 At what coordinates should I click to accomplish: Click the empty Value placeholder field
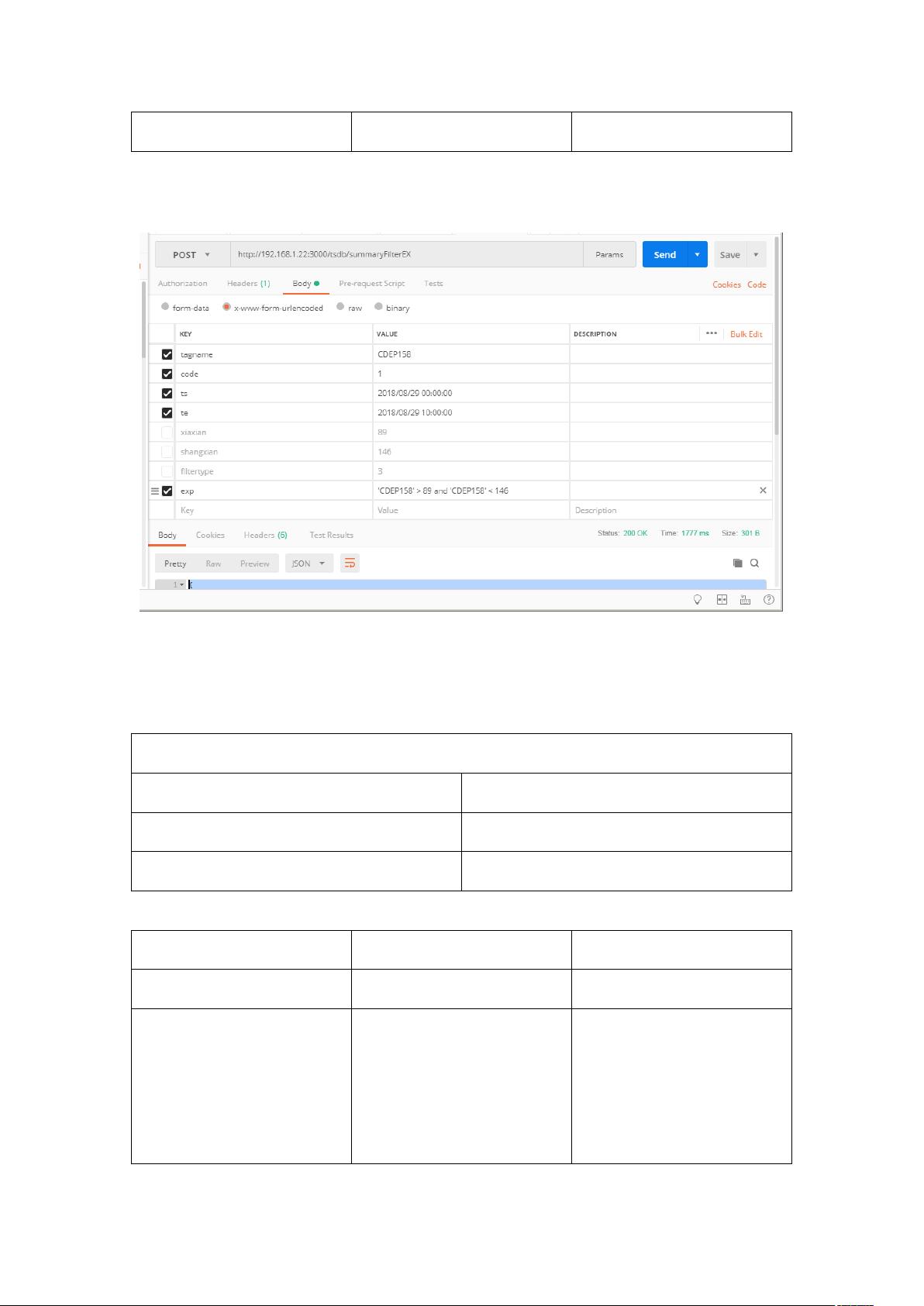pos(471,510)
